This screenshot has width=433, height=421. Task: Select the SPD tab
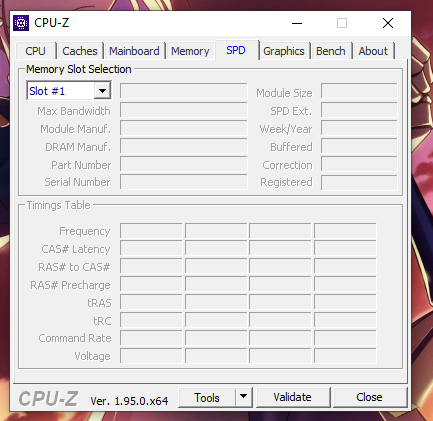pos(236,50)
